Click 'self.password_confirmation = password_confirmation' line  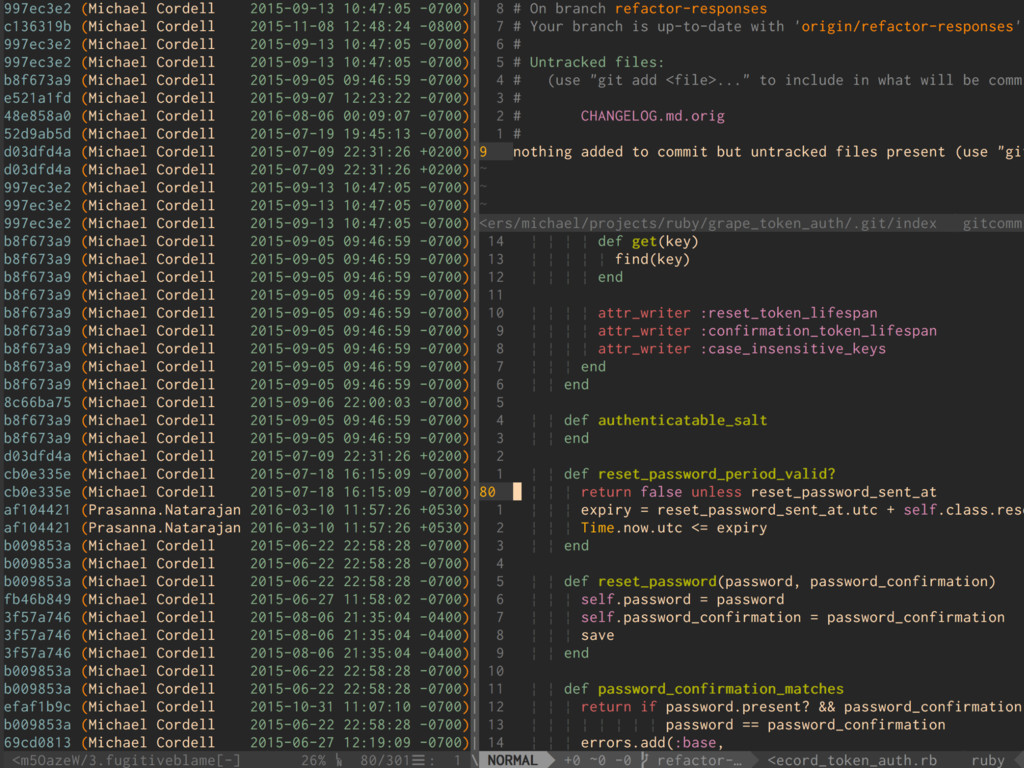tap(793, 617)
